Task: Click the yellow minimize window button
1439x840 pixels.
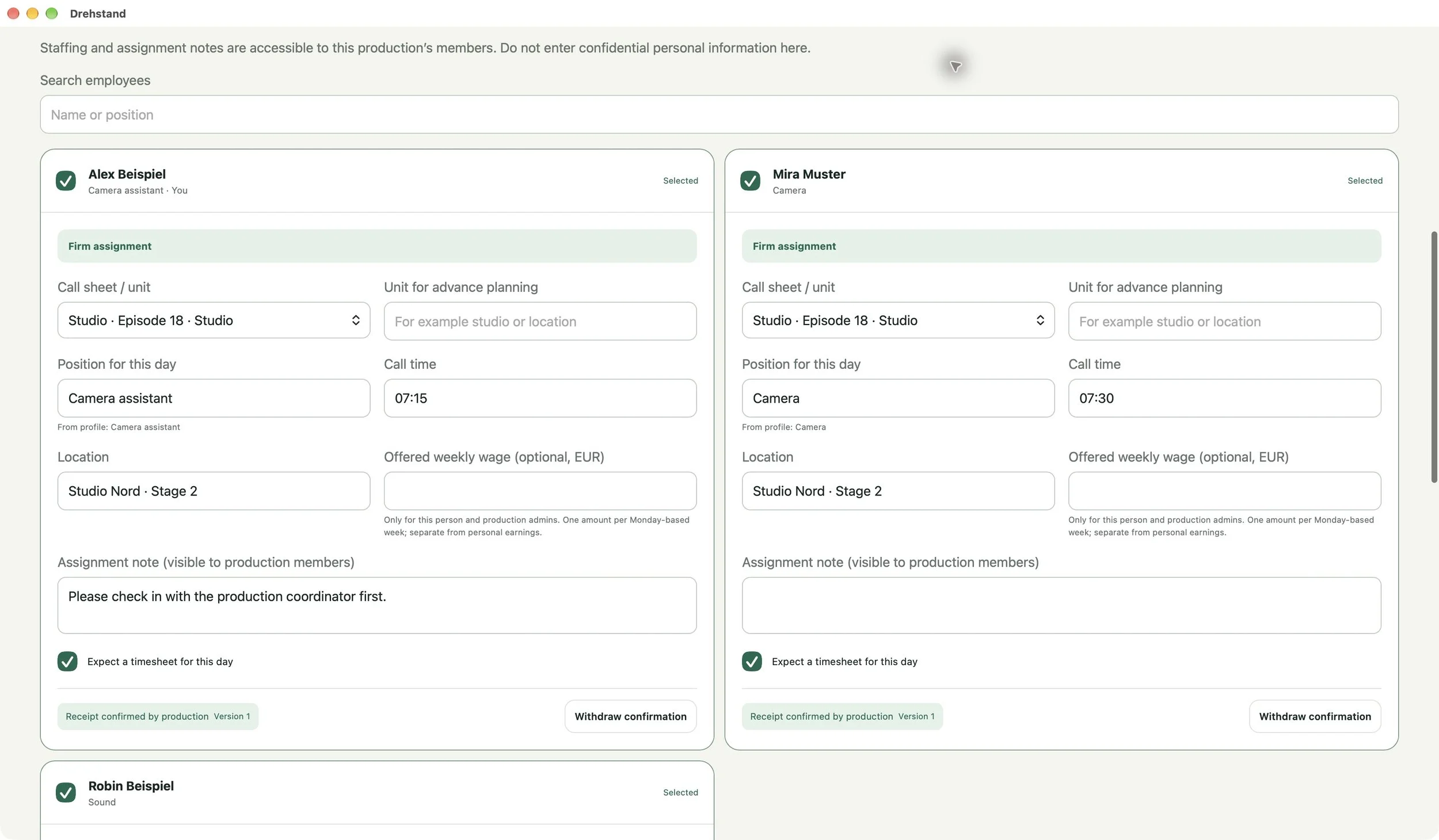Action: (x=32, y=13)
